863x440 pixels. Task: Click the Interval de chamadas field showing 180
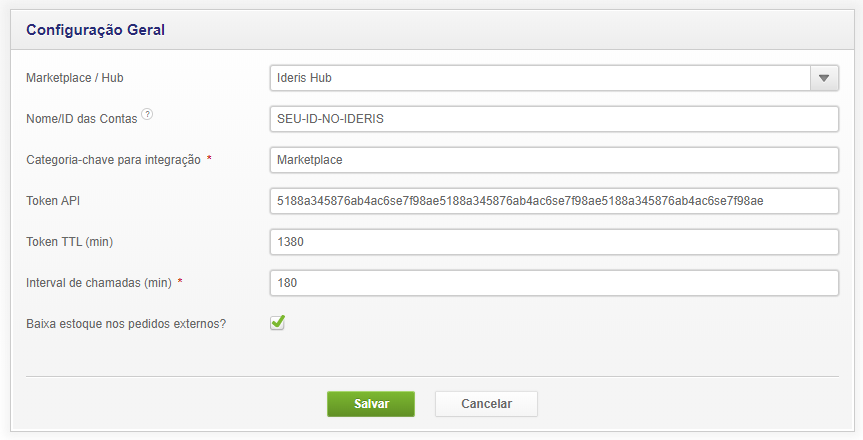pos(554,283)
